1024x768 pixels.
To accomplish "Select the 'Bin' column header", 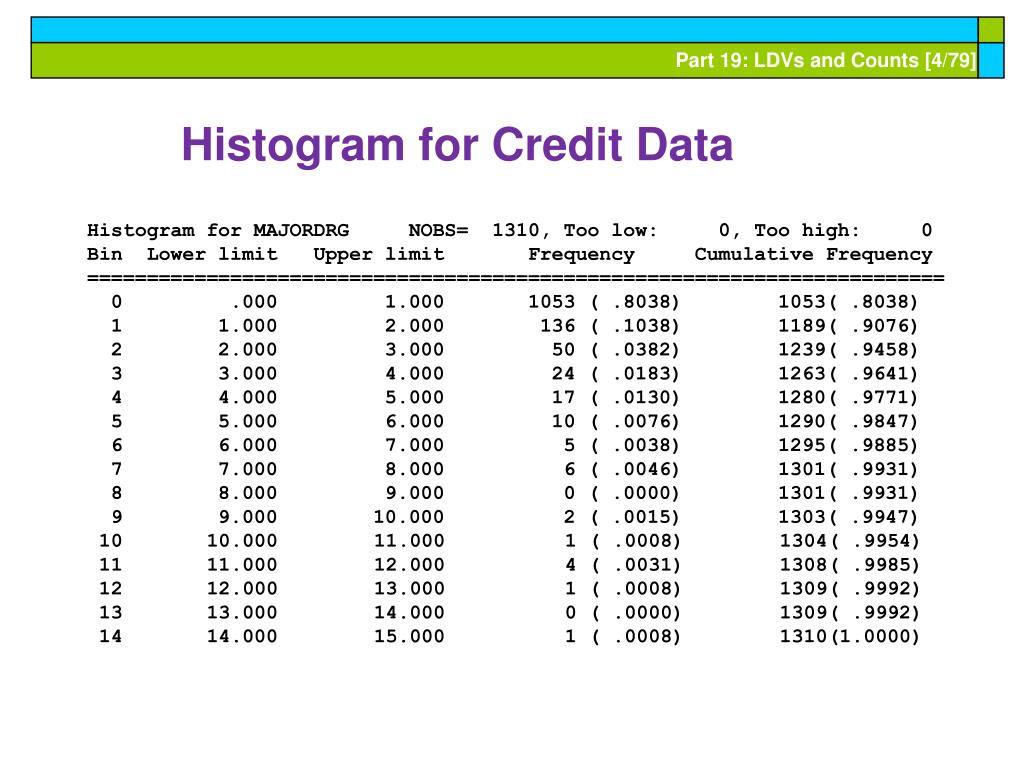I will click(104, 254).
